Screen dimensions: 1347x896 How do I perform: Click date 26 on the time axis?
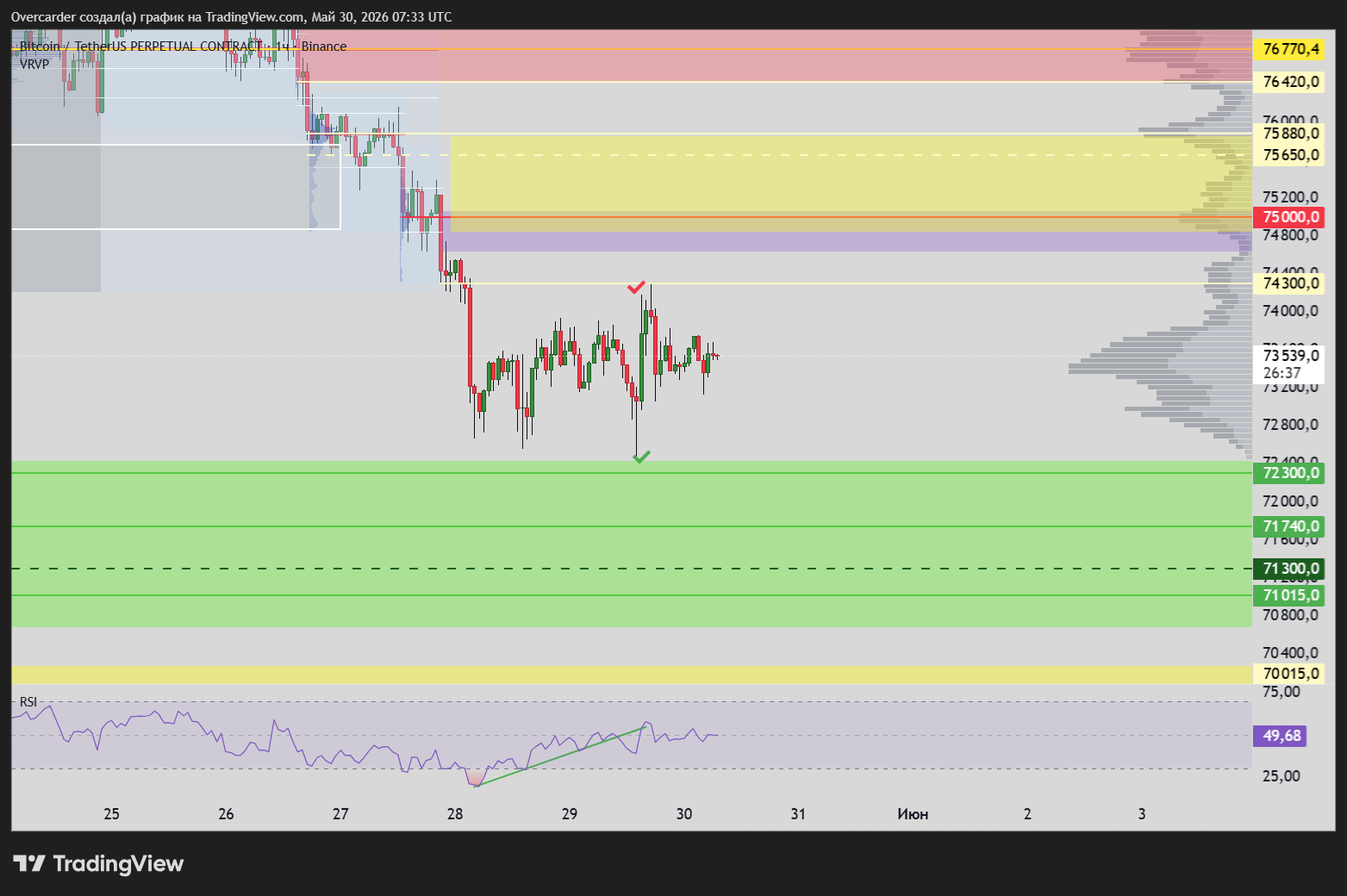[226, 814]
